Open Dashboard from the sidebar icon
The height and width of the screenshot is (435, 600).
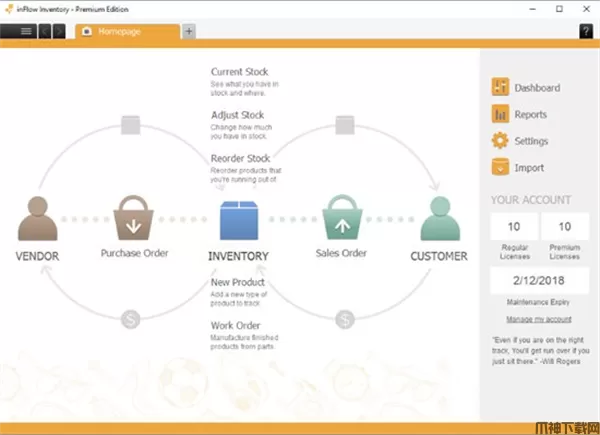(x=500, y=88)
